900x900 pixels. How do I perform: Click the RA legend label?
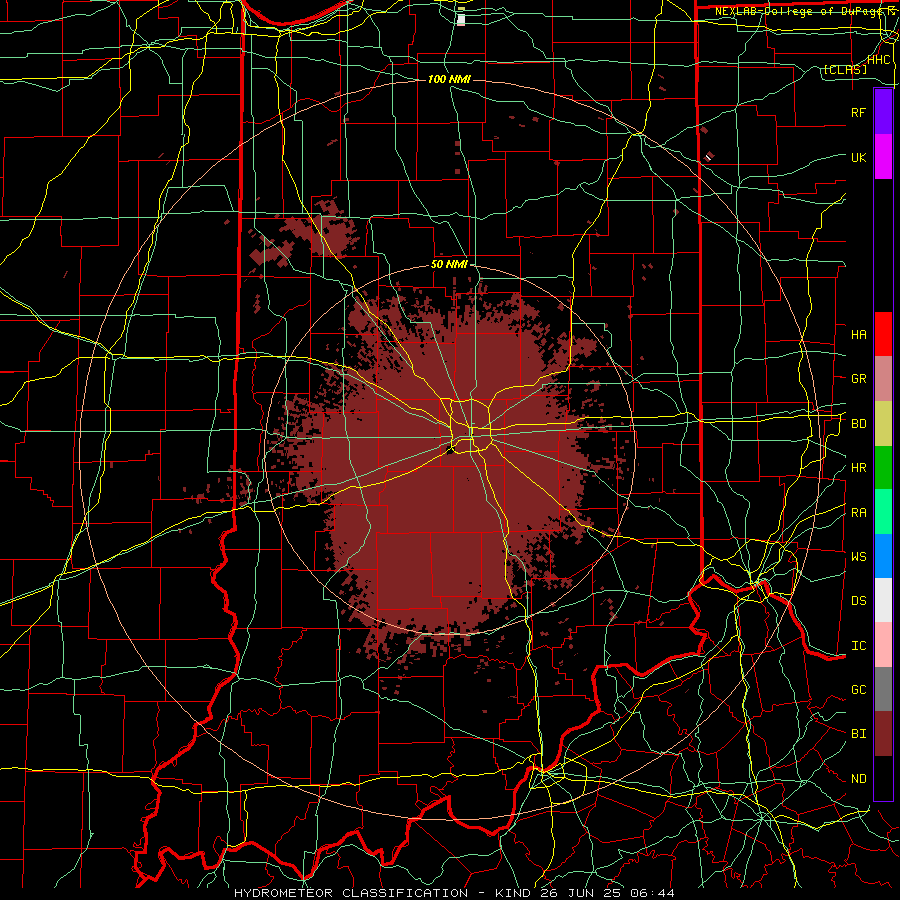tap(859, 513)
